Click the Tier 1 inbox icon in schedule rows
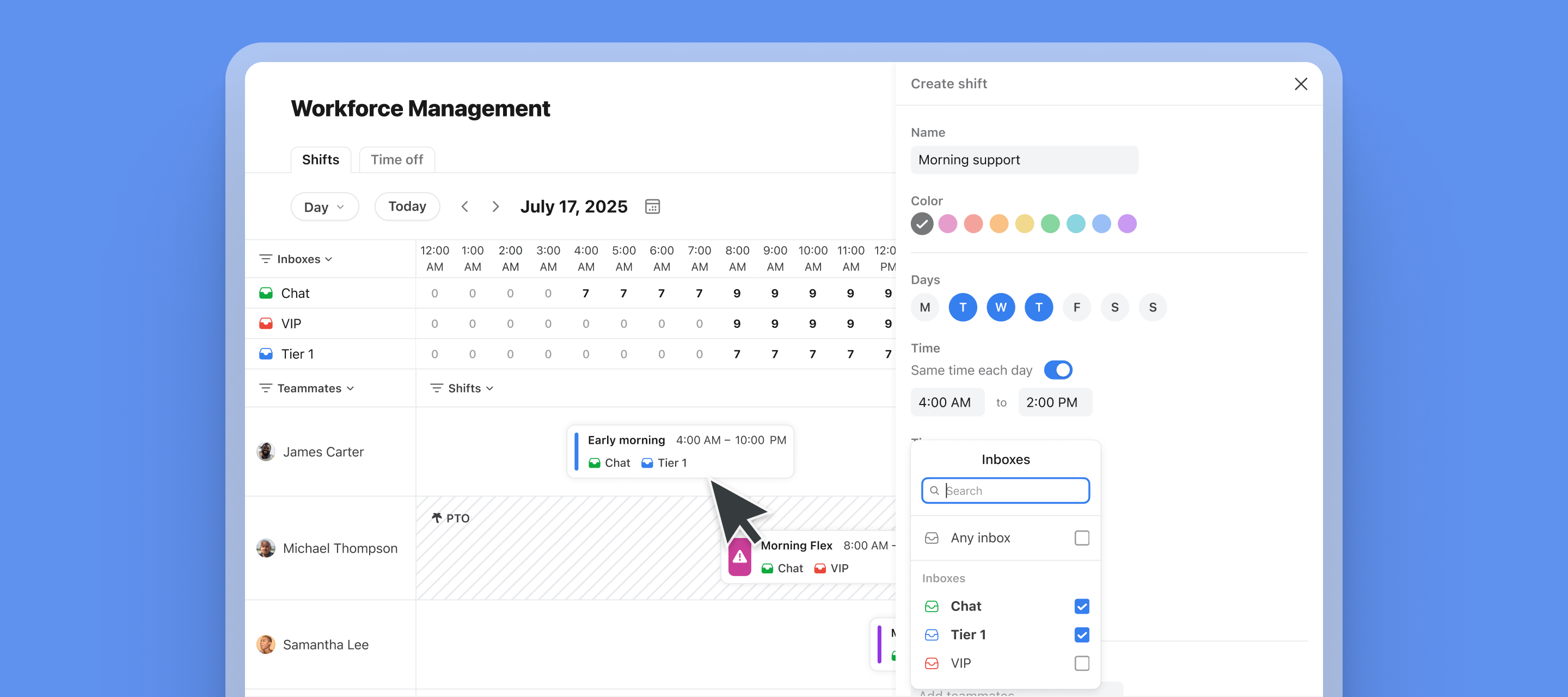 pos(265,354)
